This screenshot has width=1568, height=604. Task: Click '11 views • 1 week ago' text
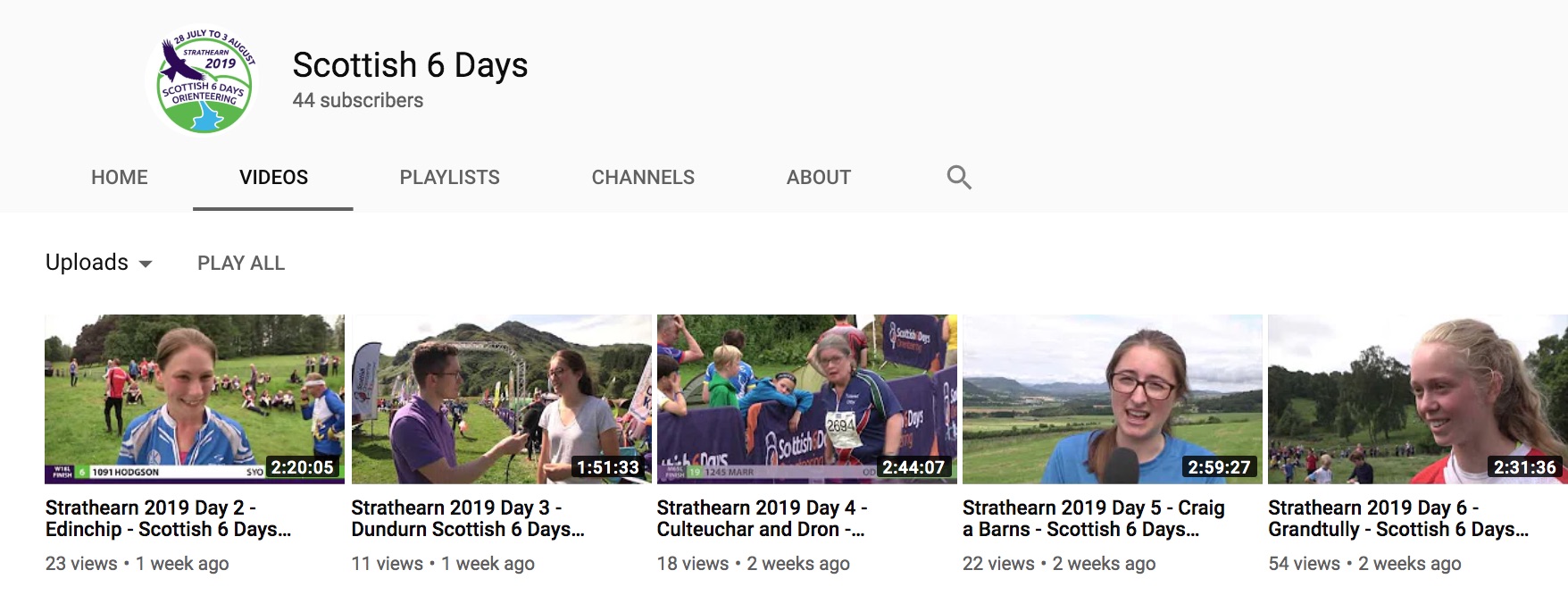pos(443,564)
